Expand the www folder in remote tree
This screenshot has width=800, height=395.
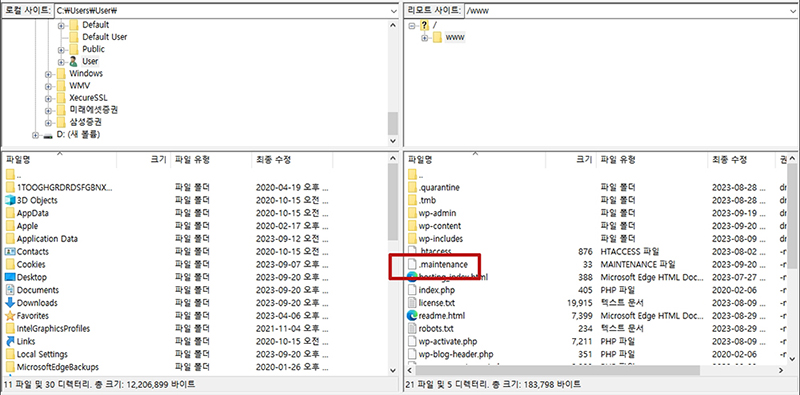[x=424, y=38]
